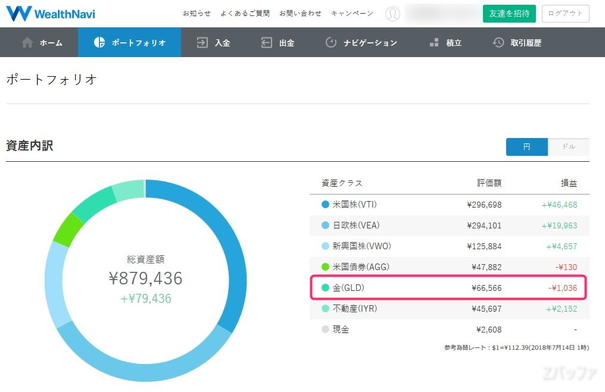
Task: Open the キャンペーン link
Action: [x=352, y=14]
